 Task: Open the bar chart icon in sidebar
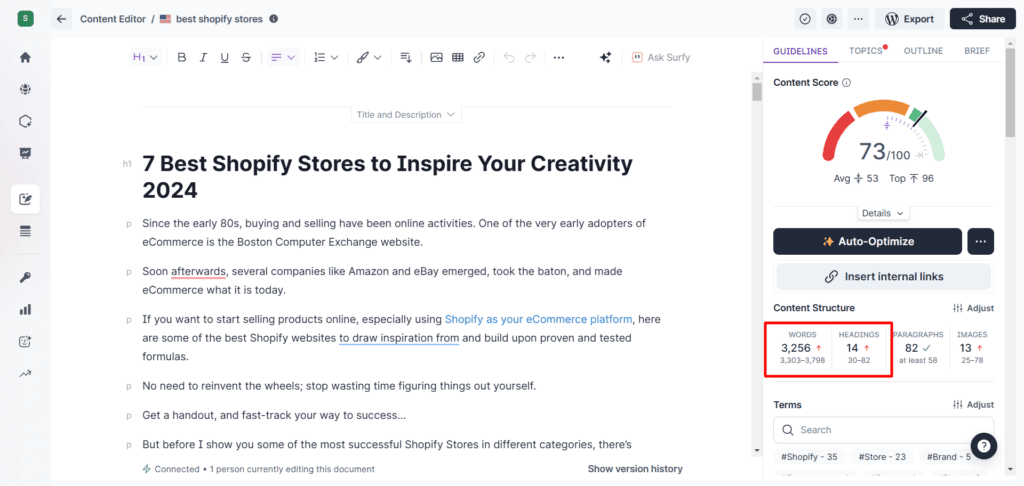[25, 310]
